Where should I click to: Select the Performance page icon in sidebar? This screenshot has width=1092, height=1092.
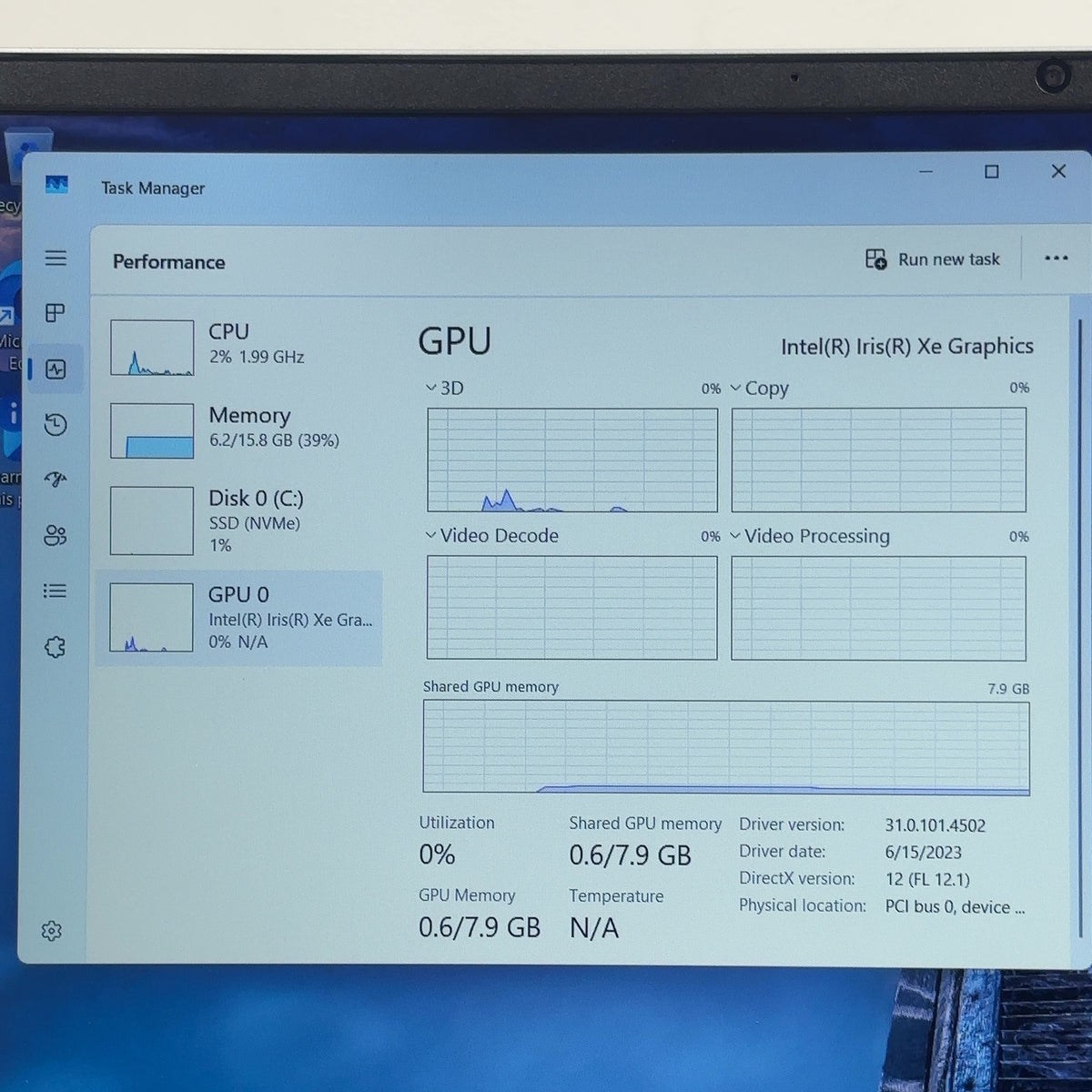click(56, 369)
